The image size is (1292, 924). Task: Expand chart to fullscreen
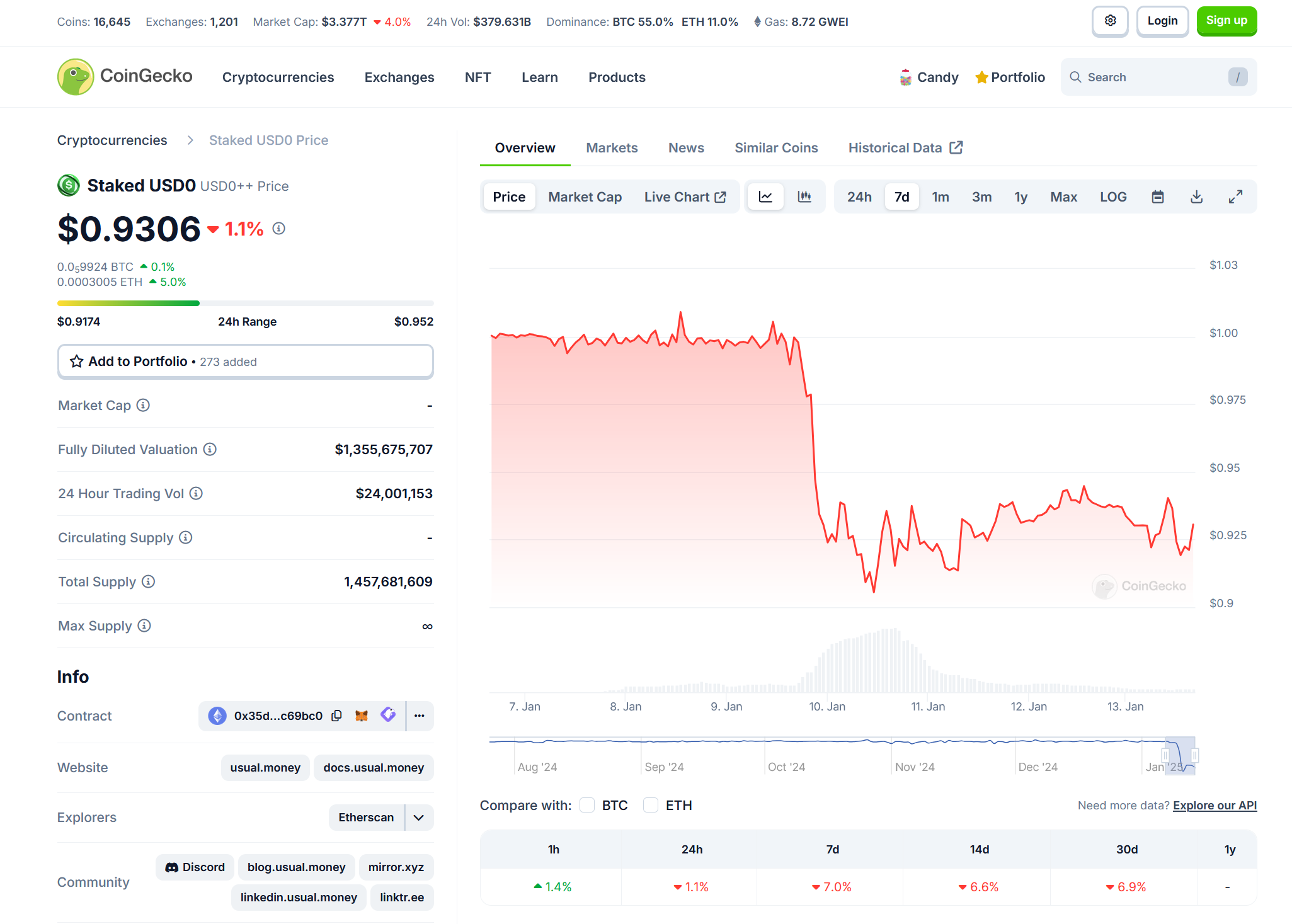pos(1236,197)
